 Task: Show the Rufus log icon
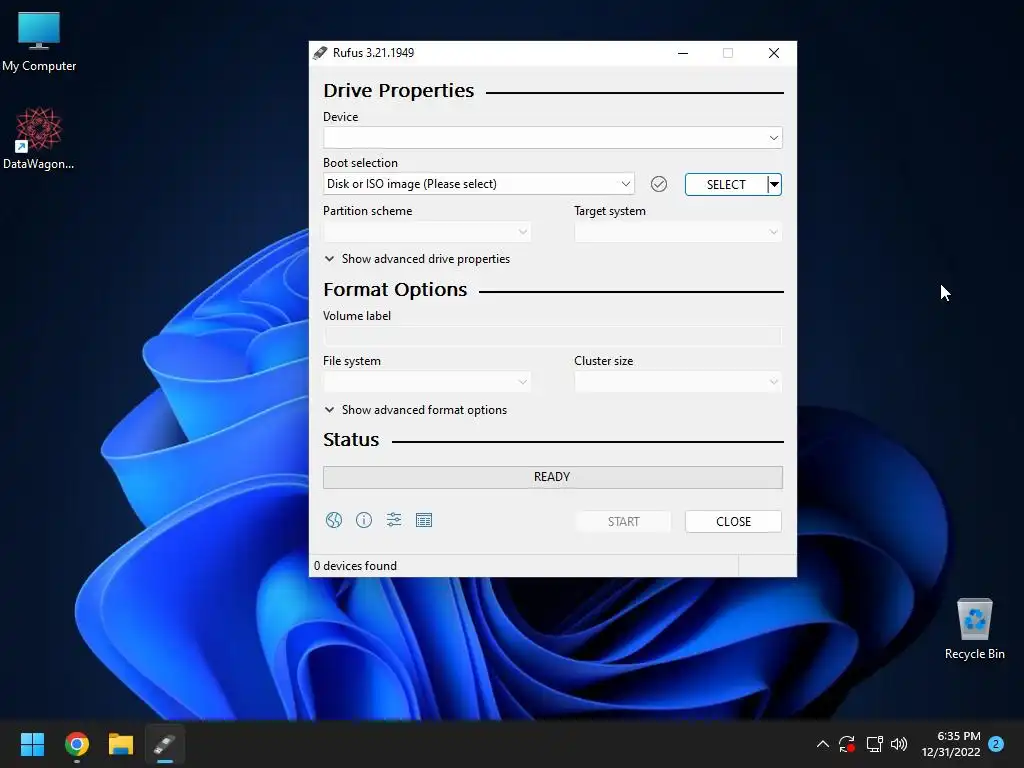click(x=424, y=520)
